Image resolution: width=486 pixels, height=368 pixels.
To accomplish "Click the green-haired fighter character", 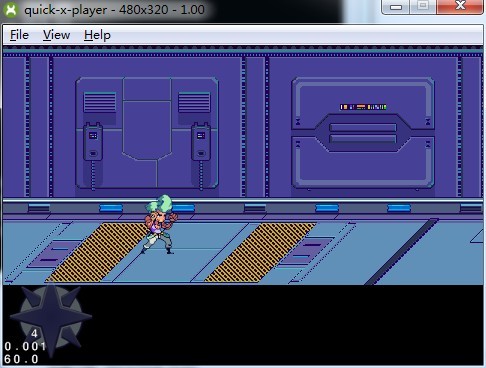I will tap(160, 224).
